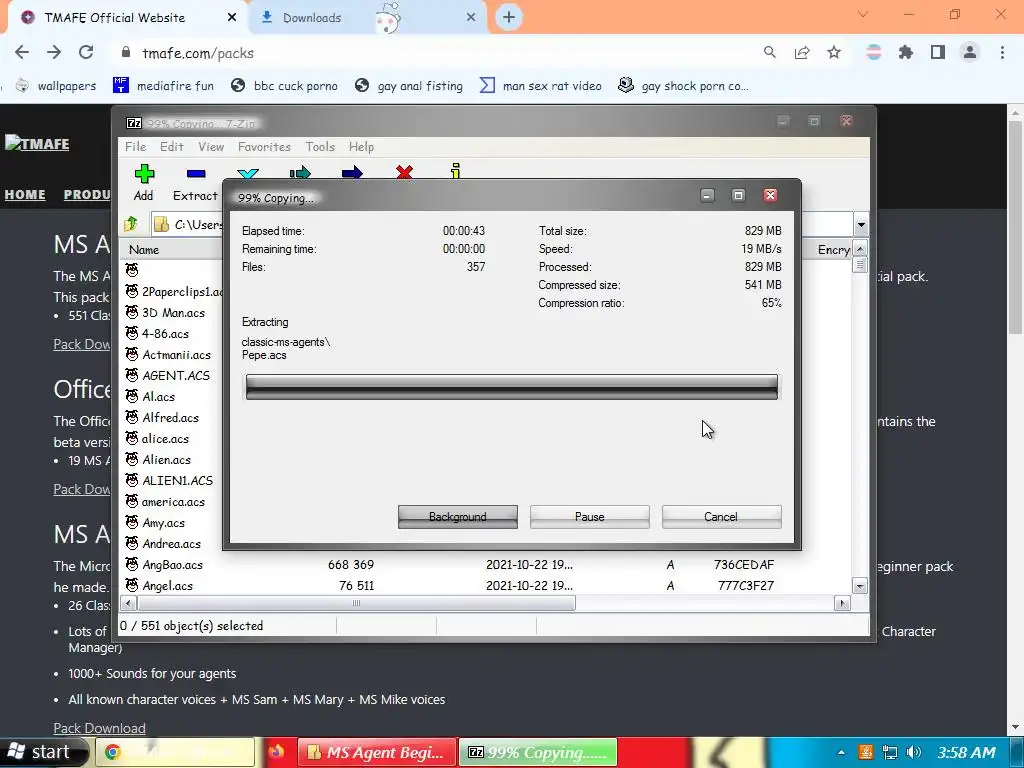
Task: Click the 99% Copying taskbar button
Action: coord(537,752)
